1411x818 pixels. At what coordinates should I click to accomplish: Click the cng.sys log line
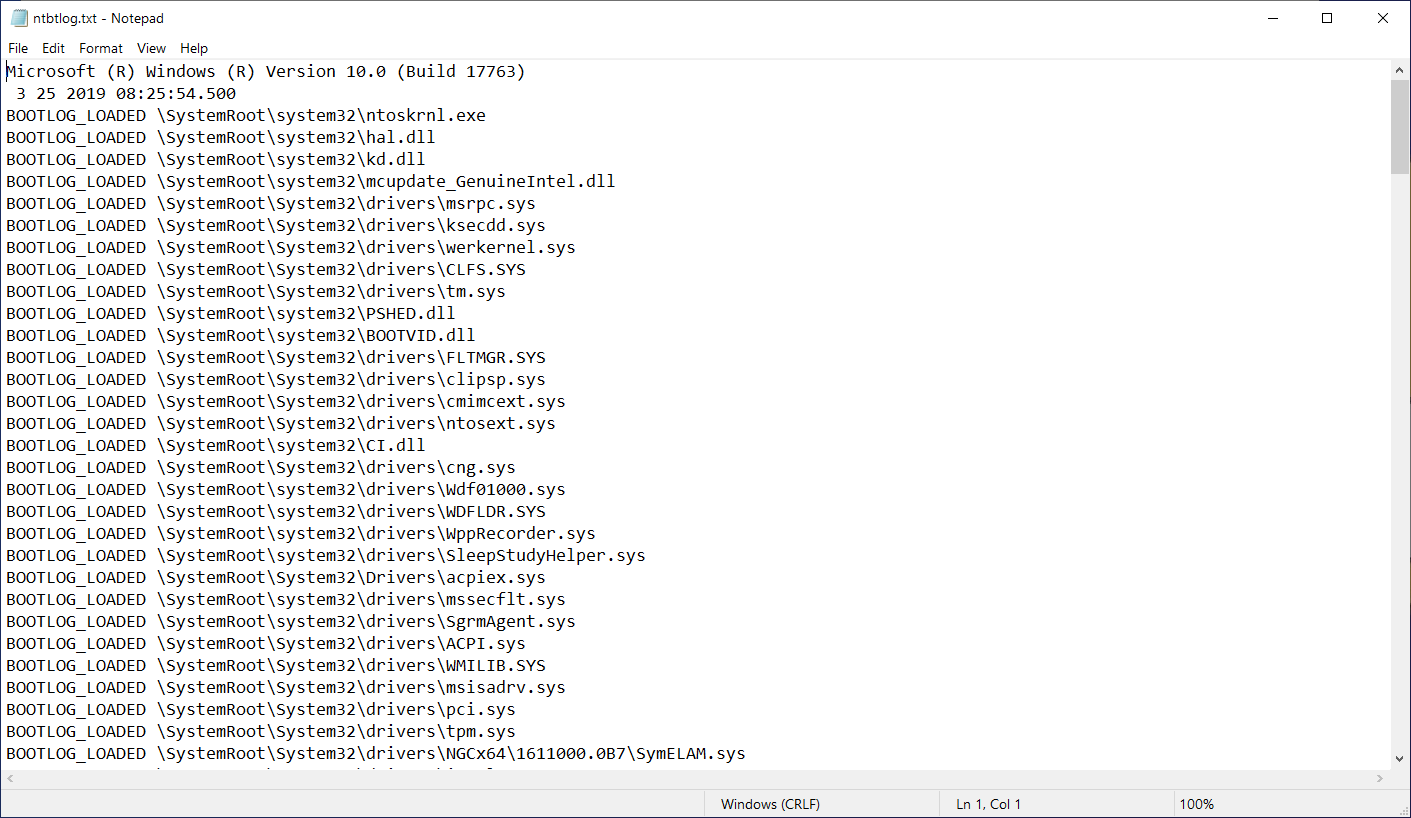point(261,468)
